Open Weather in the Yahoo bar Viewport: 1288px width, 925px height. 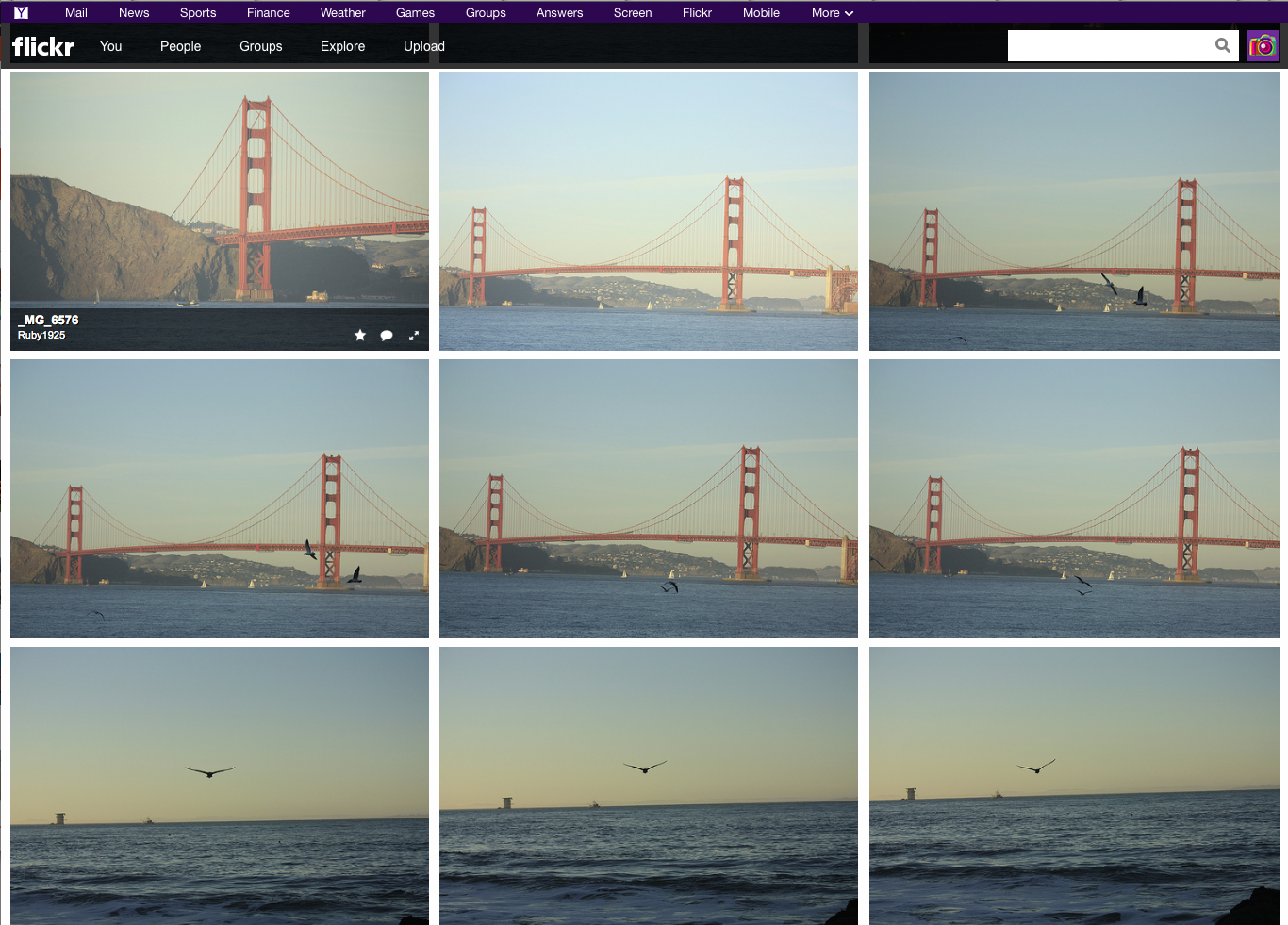point(342,13)
